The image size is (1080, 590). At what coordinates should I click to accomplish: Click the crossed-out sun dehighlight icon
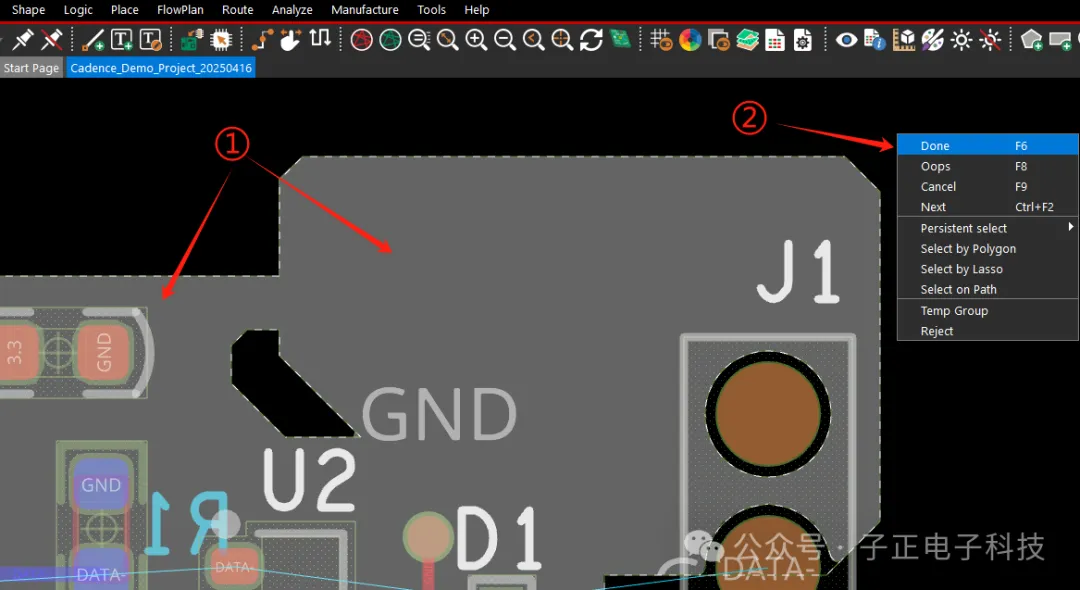tap(990, 40)
